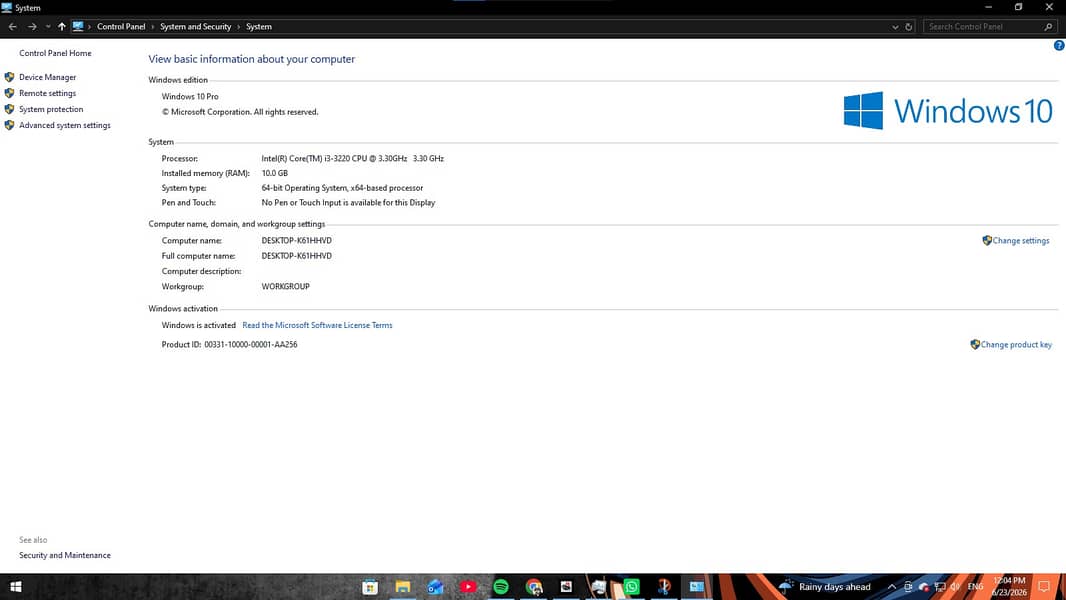The width and height of the screenshot is (1066, 600).
Task: Open Chrome from taskbar
Action: 534,586
